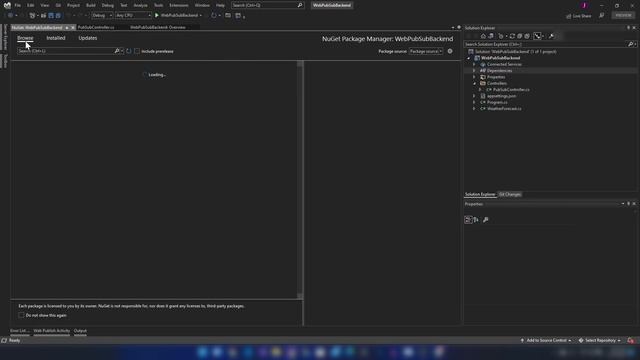This screenshot has height=360, width=640.
Task: Open notifications icon in status bar
Action: tap(631, 340)
